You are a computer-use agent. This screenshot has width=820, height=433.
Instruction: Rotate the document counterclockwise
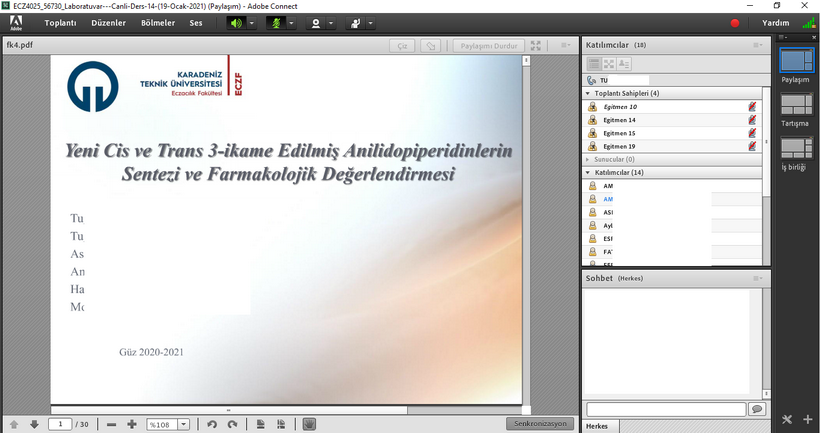(211, 424)
